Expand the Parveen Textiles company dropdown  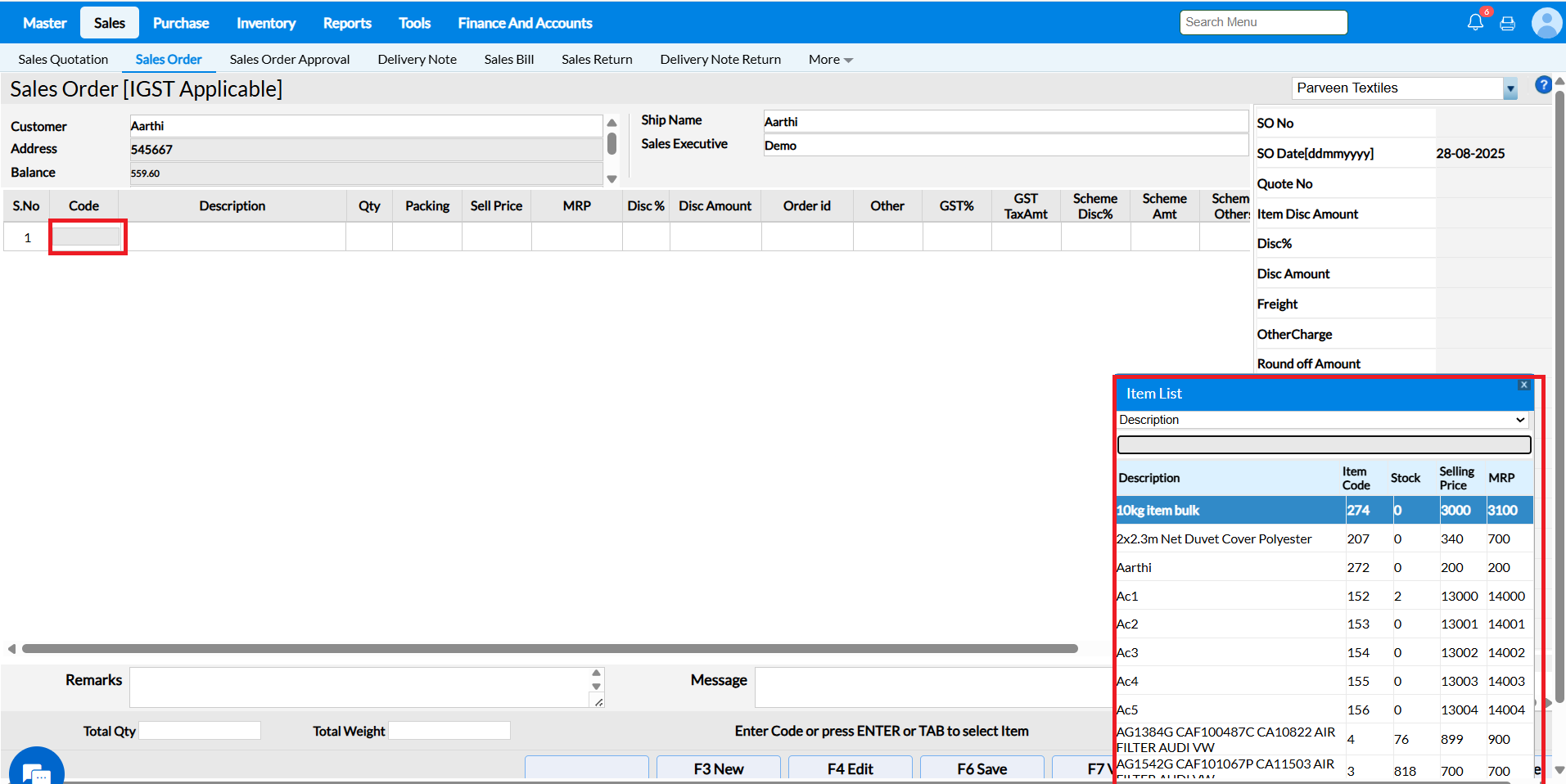click(x=1510, y=88)
